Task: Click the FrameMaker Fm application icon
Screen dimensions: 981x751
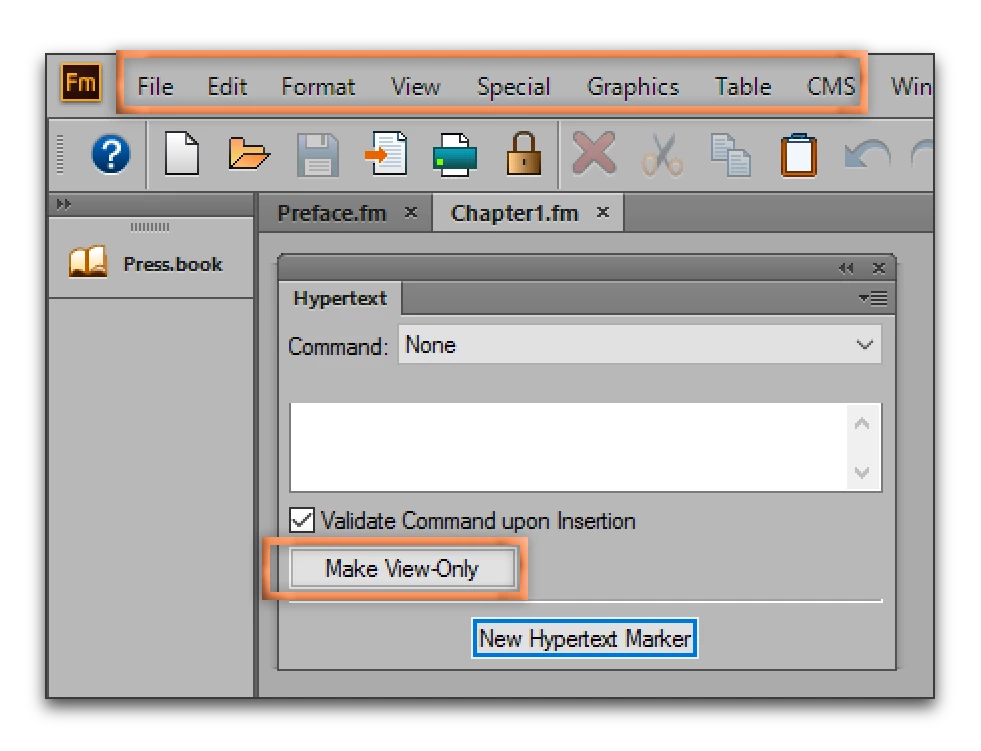Action: [x=80, y=82]
